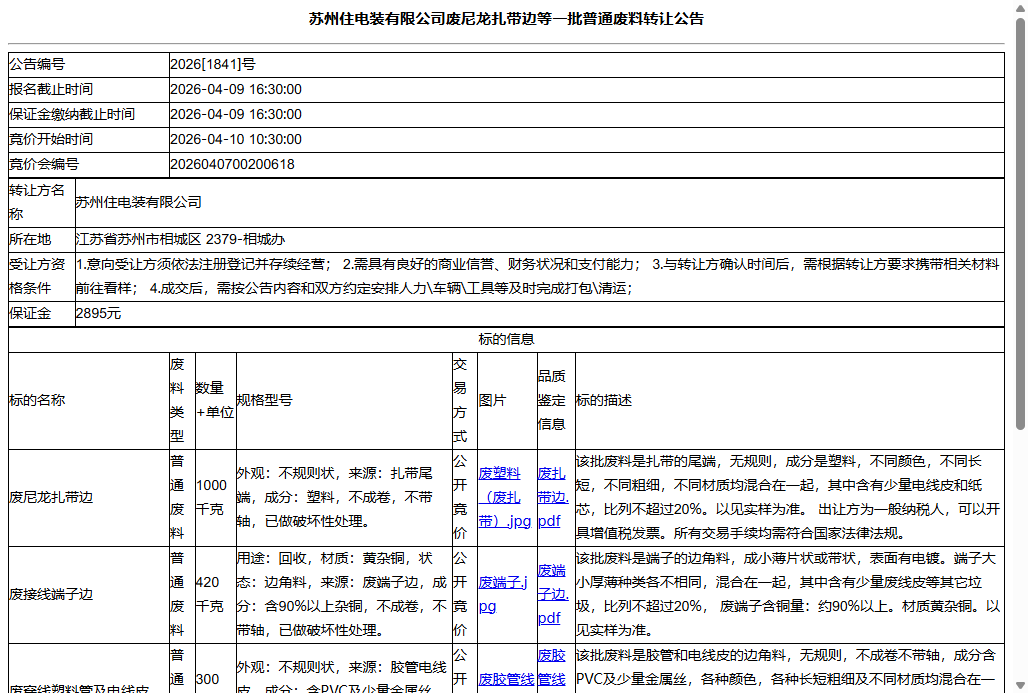Screen dimensions: 1028x693
Task: Click the 竞价会编号 label
Action: coord(44,164)
